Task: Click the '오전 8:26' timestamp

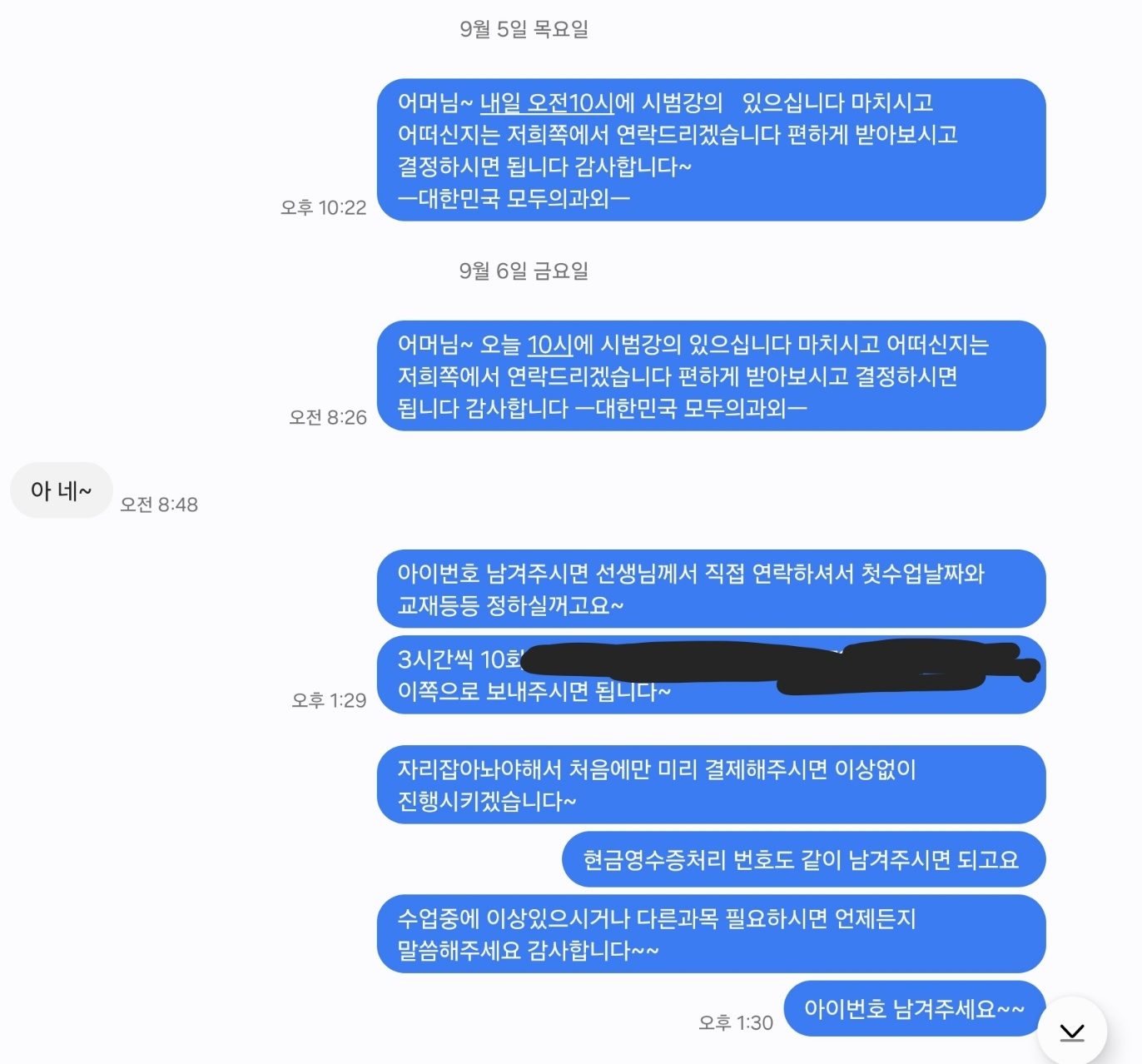Action: [x=327, y=417]
